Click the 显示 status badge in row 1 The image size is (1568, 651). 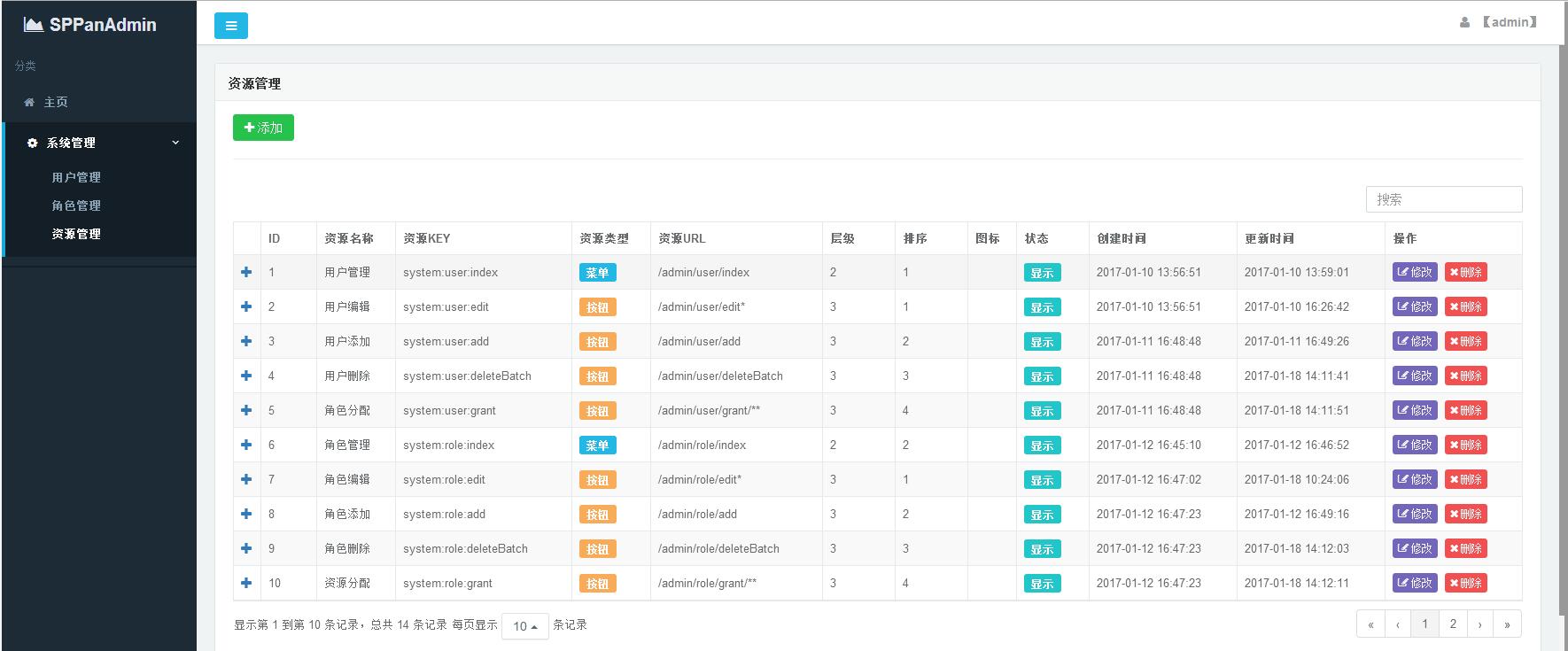click(1043, 273)
